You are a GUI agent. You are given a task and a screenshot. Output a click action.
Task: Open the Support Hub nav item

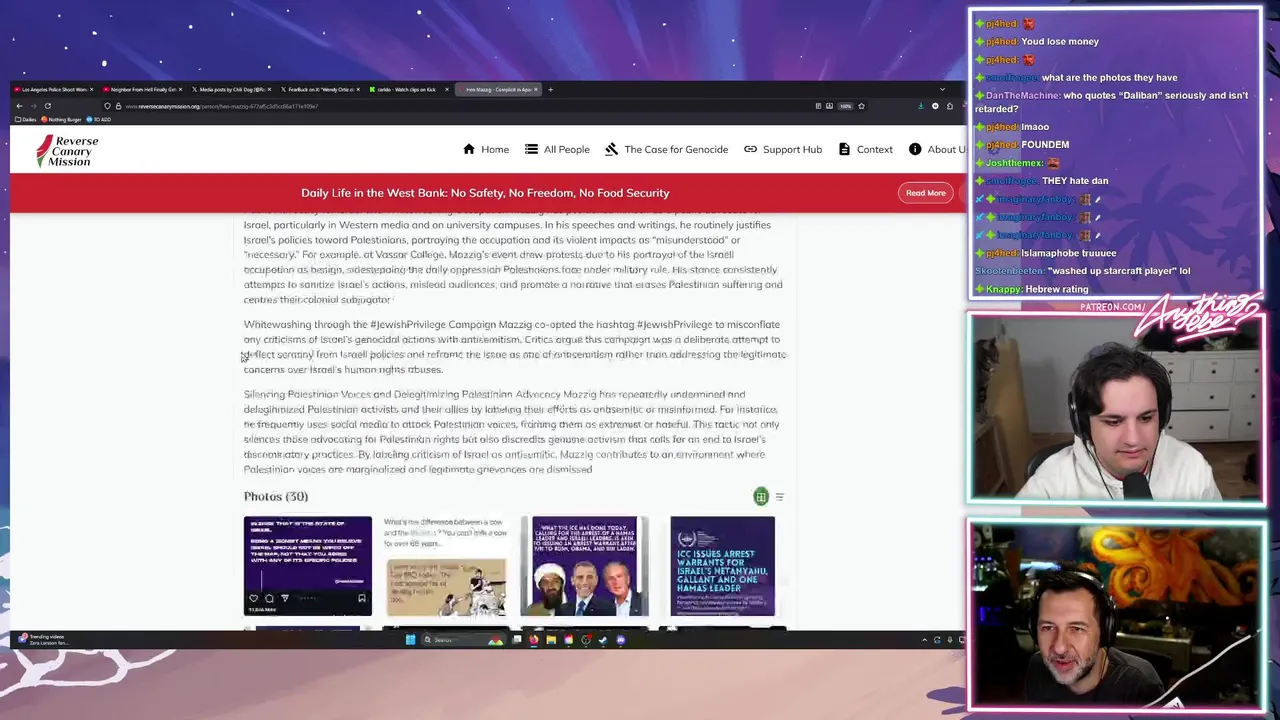pos(783,149)
